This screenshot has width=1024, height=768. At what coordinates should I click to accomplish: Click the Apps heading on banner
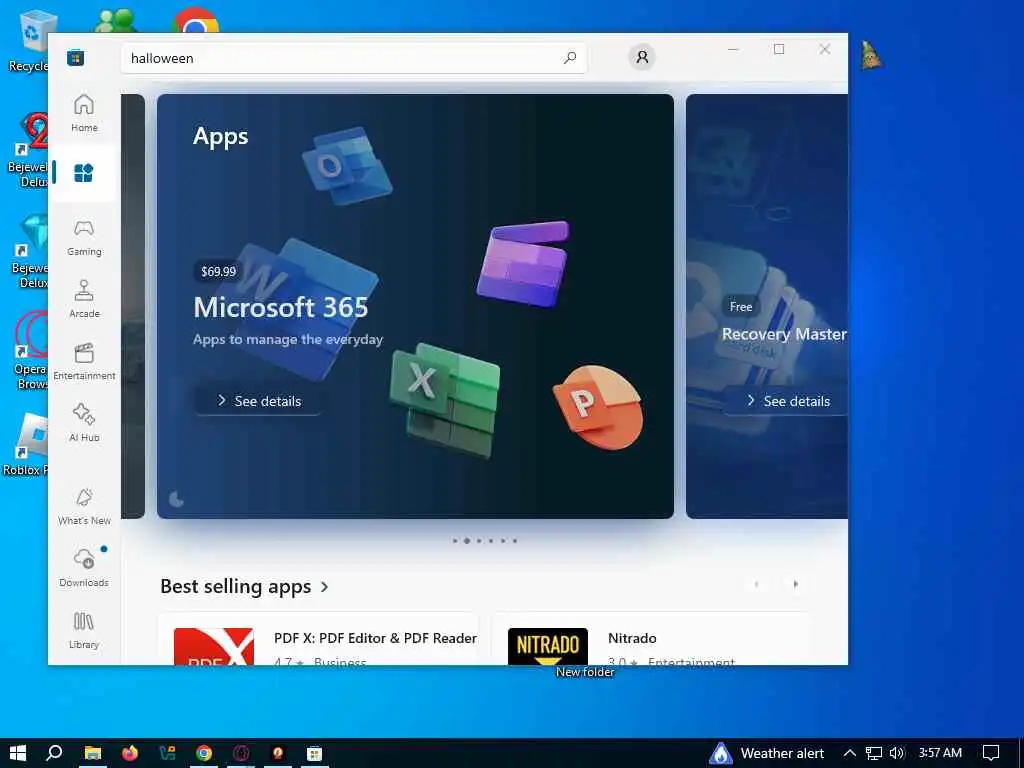[x=221, y=136]
